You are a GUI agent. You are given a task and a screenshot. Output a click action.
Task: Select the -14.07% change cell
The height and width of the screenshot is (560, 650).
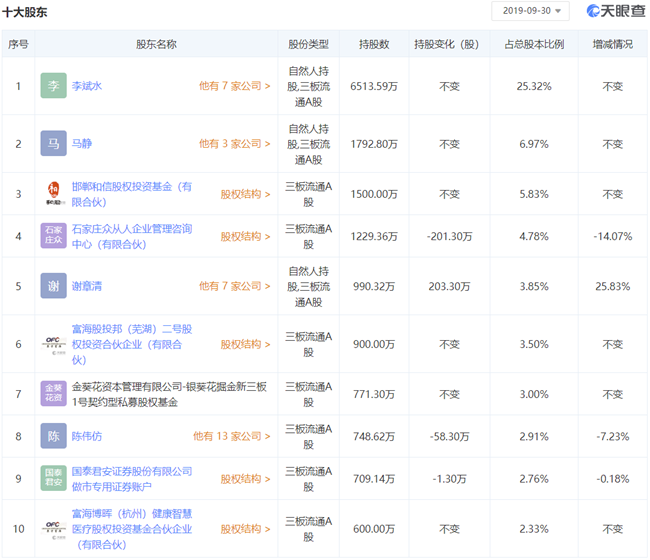tap(613, 236)
